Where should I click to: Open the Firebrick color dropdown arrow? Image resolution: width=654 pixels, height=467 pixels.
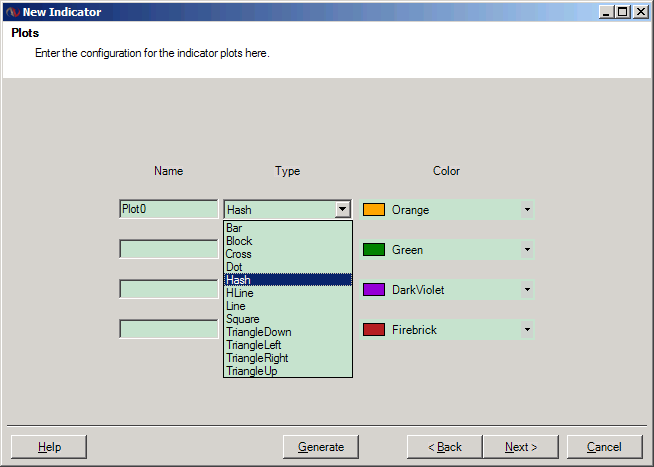527,329
